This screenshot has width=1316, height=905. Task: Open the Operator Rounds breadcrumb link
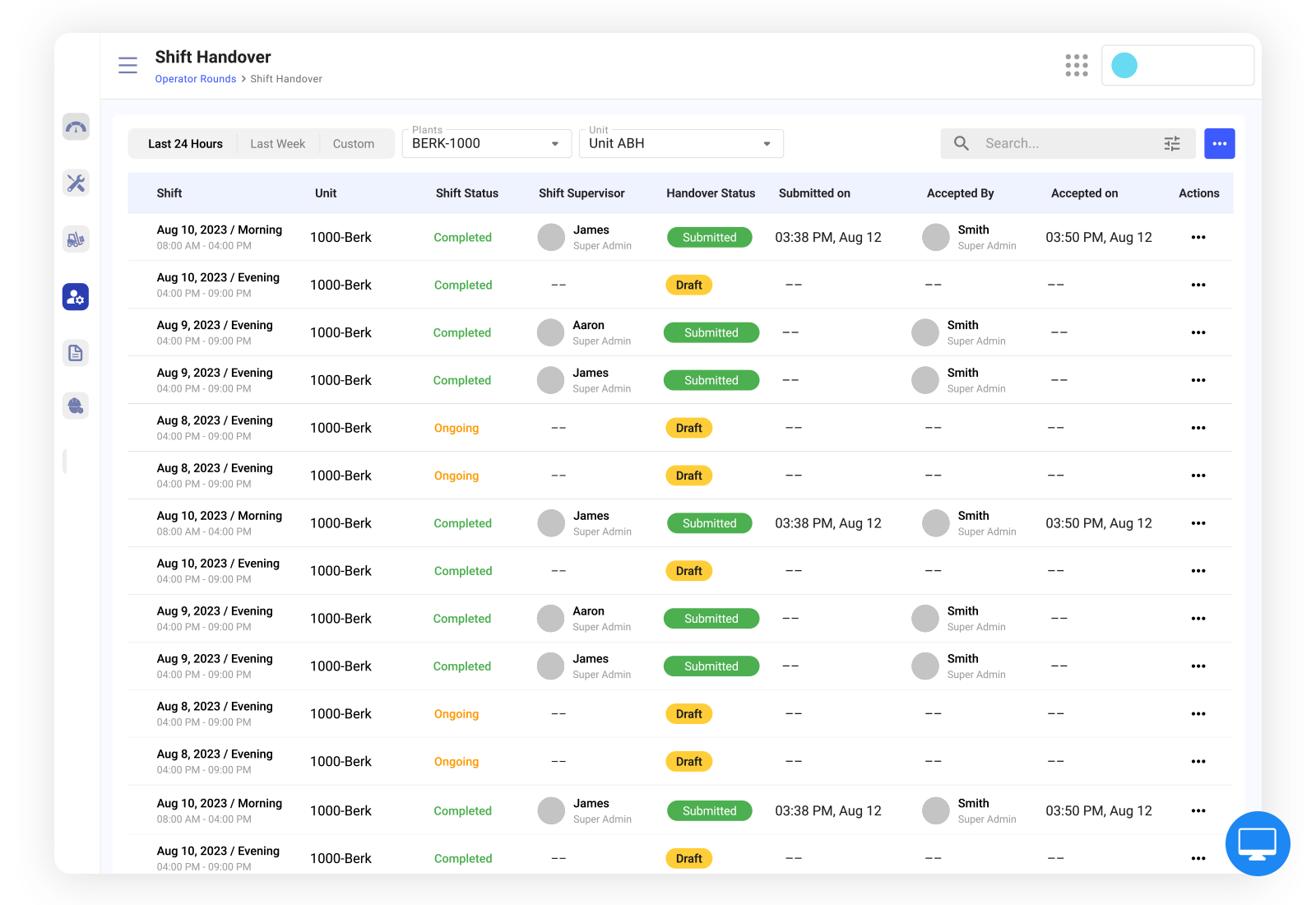pos(195,79)
